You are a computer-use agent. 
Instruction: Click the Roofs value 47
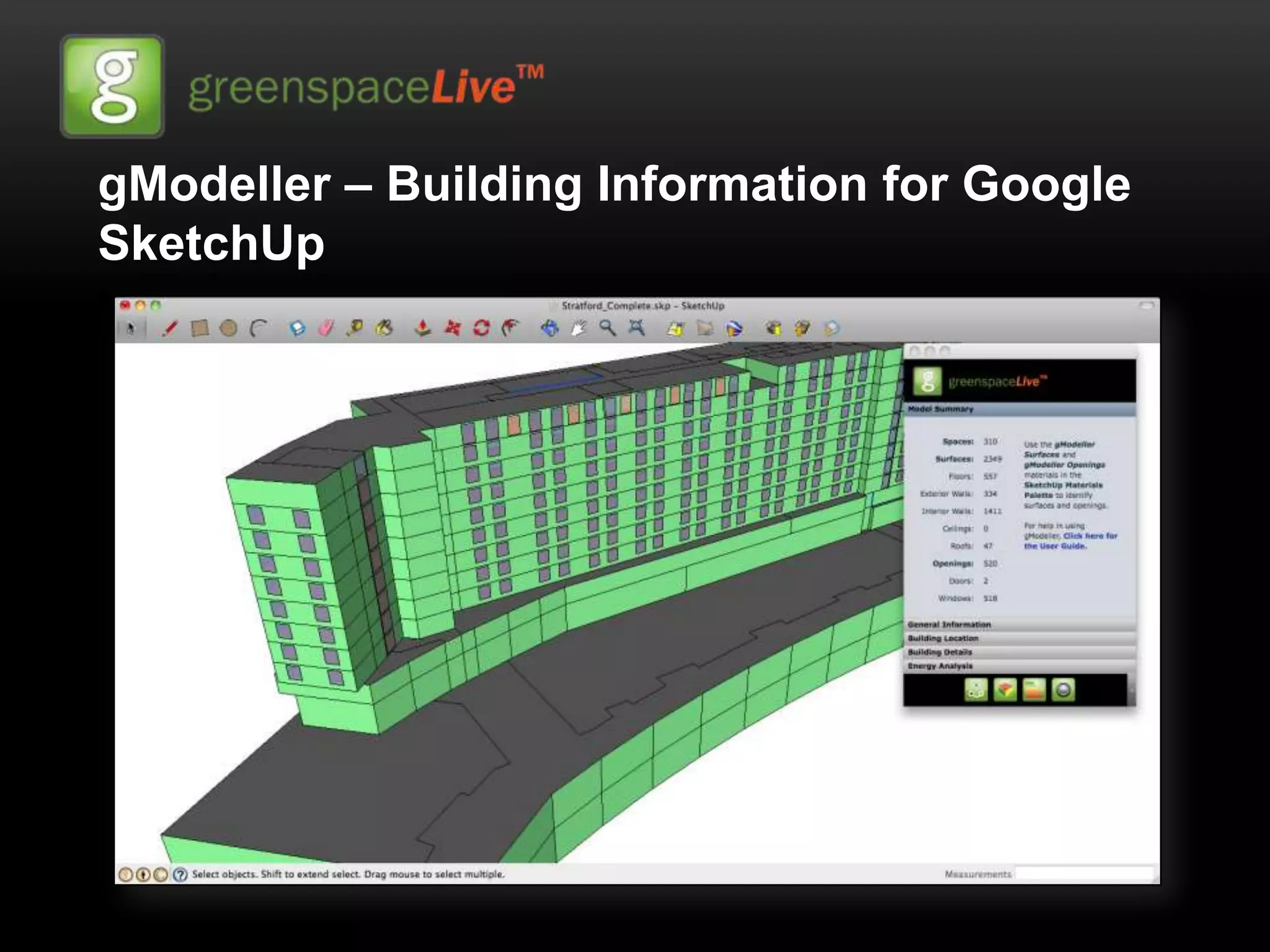point(988,546)
